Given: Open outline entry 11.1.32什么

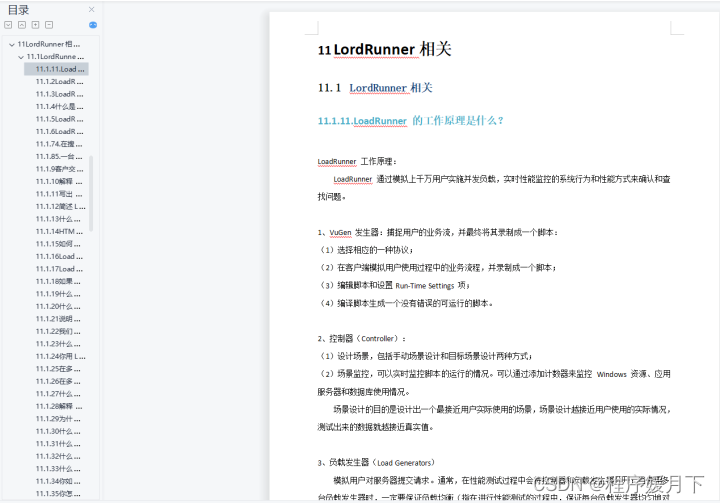Looking at the screenshot, I should (58, 456).
